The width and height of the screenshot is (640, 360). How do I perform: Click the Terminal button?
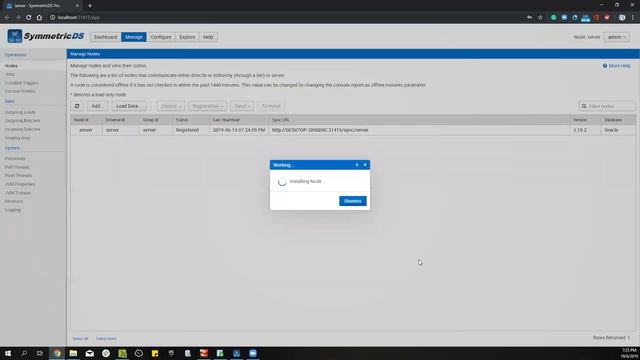271,106
